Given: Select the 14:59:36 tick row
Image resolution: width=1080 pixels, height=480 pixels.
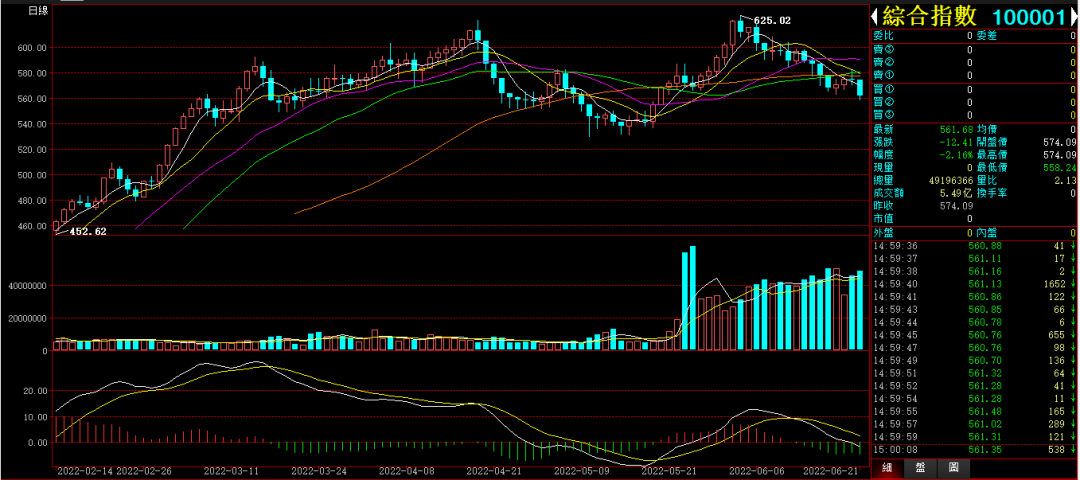Looking at the screenshot, I should (x=974, y=245).
